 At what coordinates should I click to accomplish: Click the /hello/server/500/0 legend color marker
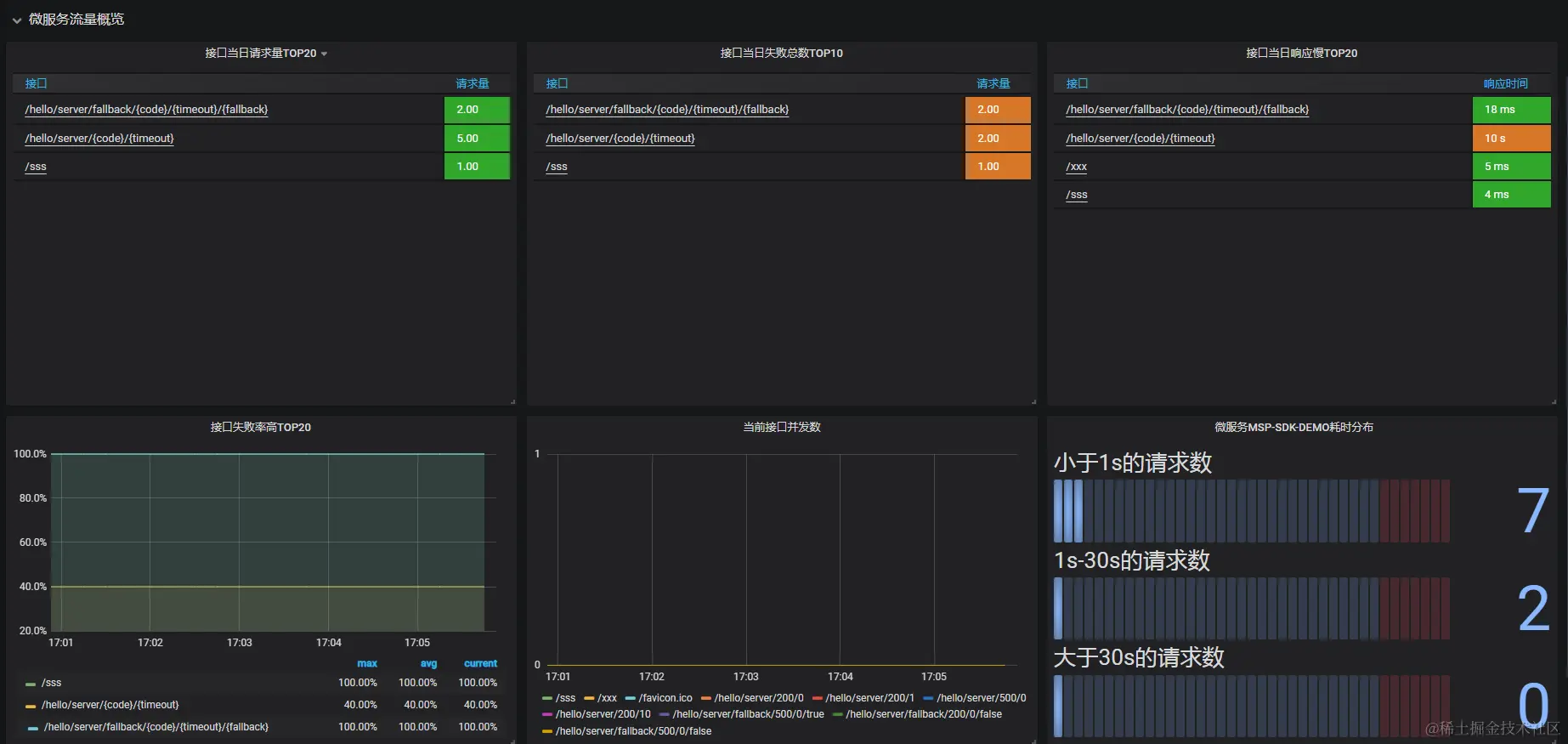point(928,699)
